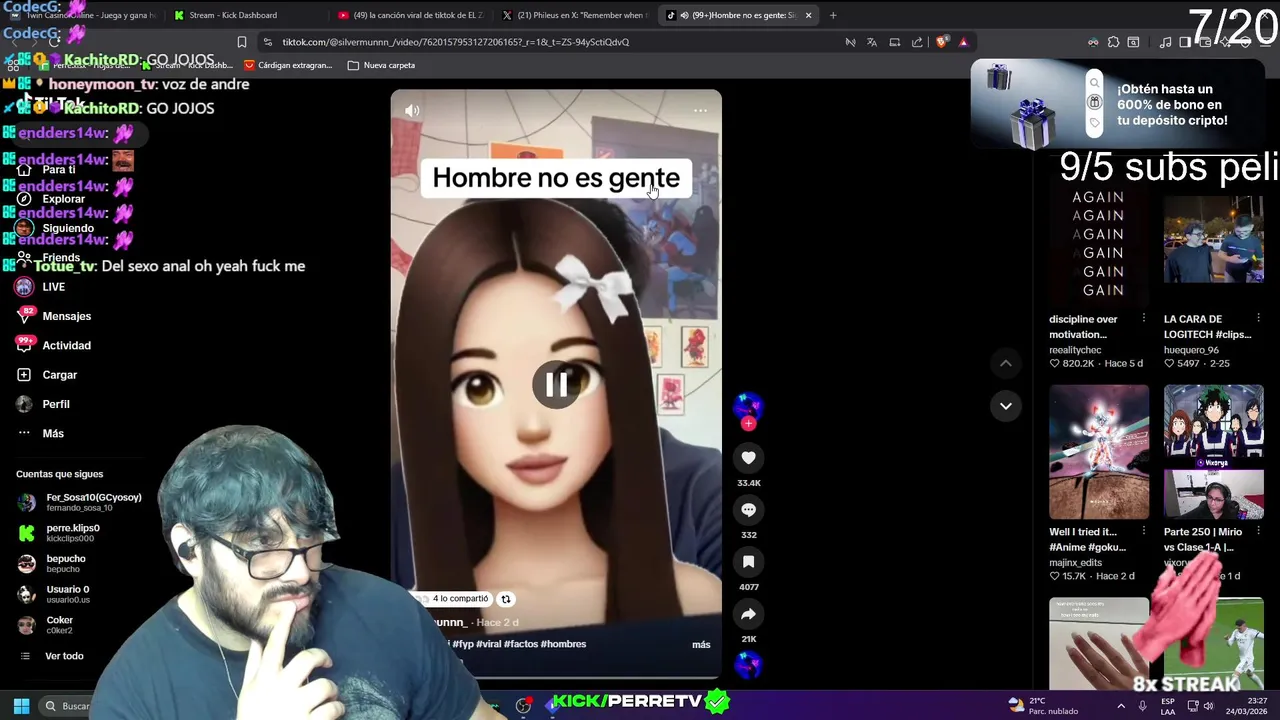Viewport: 1280px width, 720px height.
Task: Open the Brave Shields lion icon
Action: click(x=941, y=42)
